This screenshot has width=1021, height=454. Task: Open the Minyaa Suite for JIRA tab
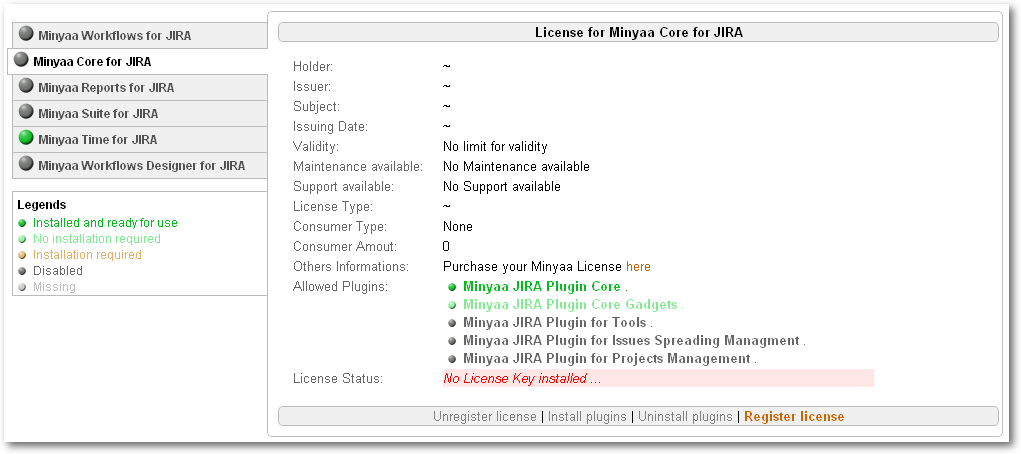pyautogui.click(x=140, y=113)
